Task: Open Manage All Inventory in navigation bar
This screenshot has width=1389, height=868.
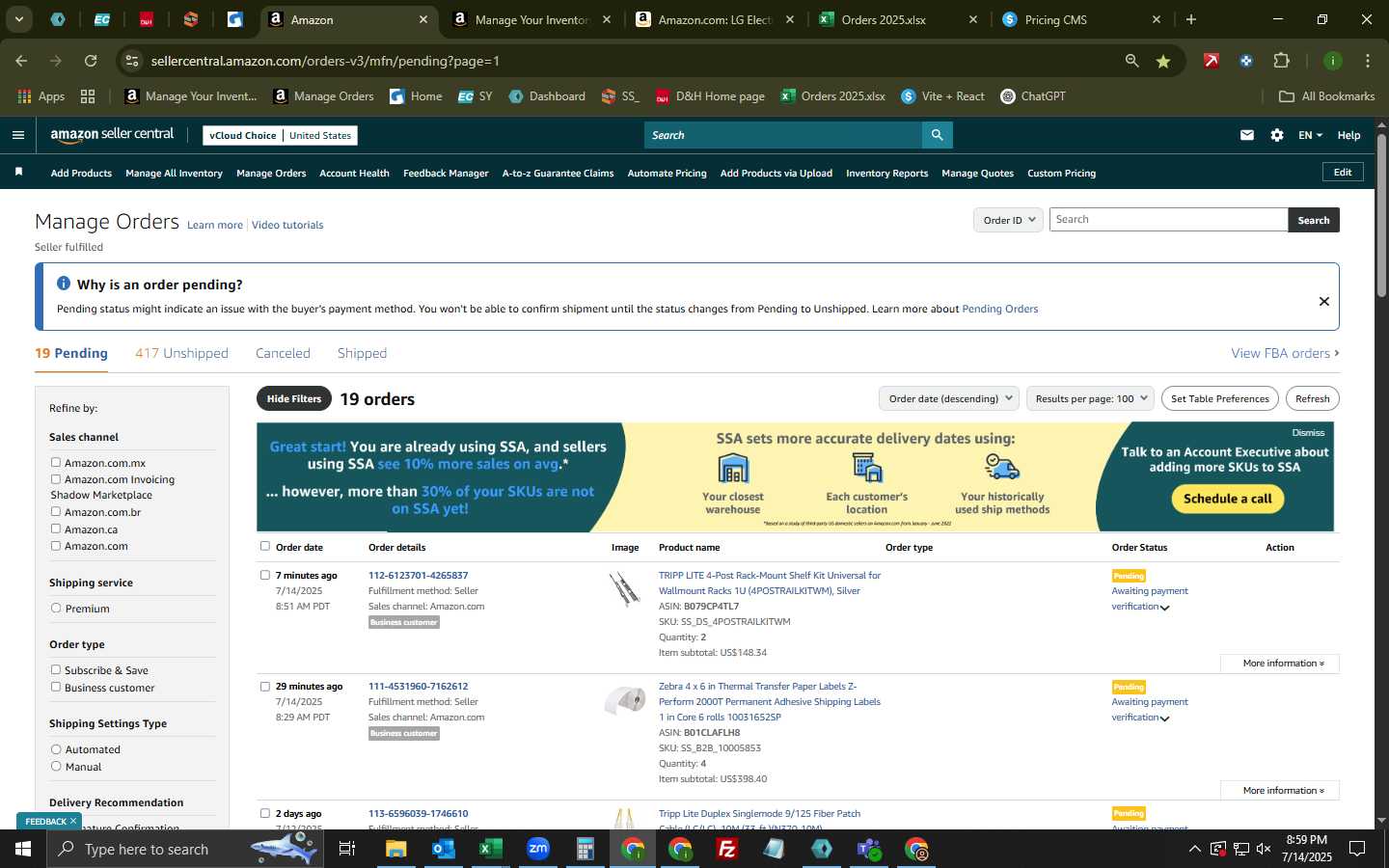Action: (x=174, y=174)
